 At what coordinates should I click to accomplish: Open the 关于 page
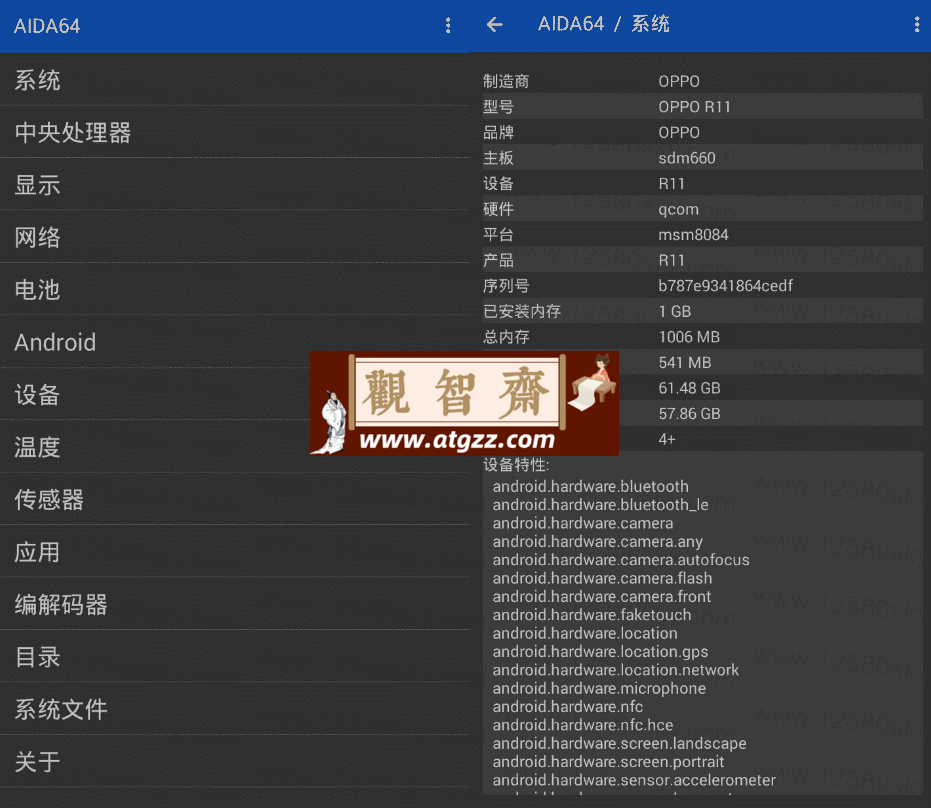pos(235,762)
